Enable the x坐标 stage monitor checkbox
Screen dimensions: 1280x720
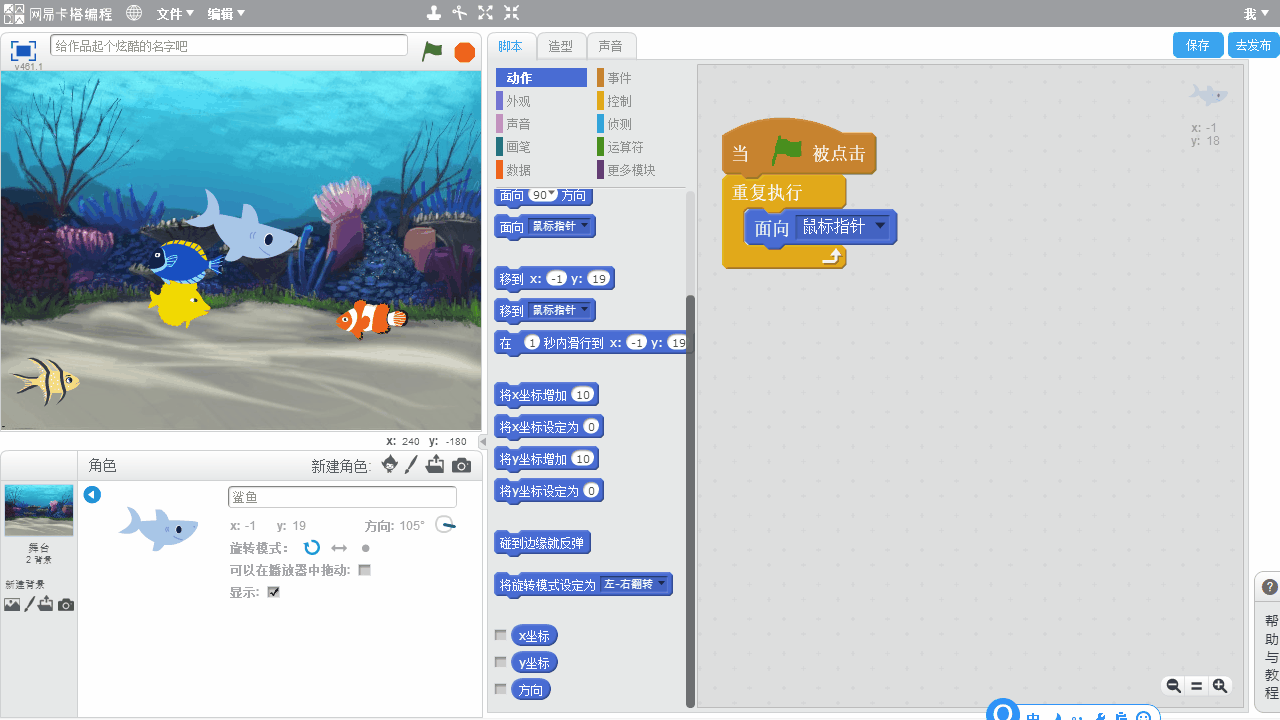(501, 635)
